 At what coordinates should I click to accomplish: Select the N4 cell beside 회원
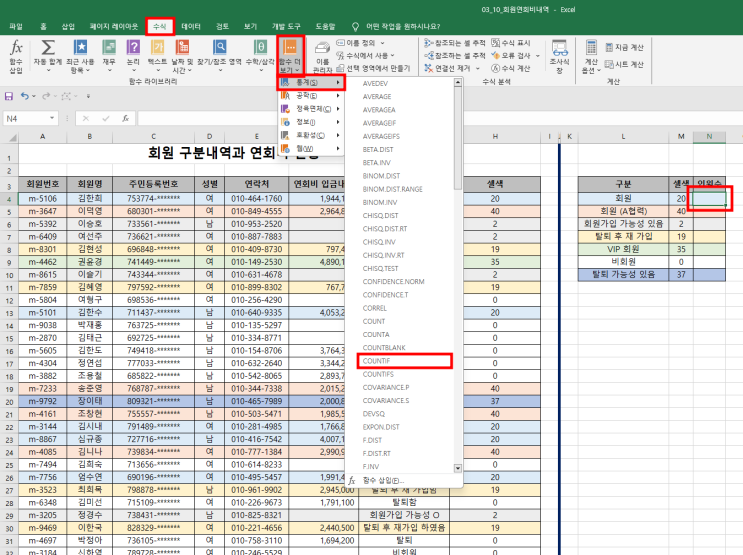click(x=709, y=198)
